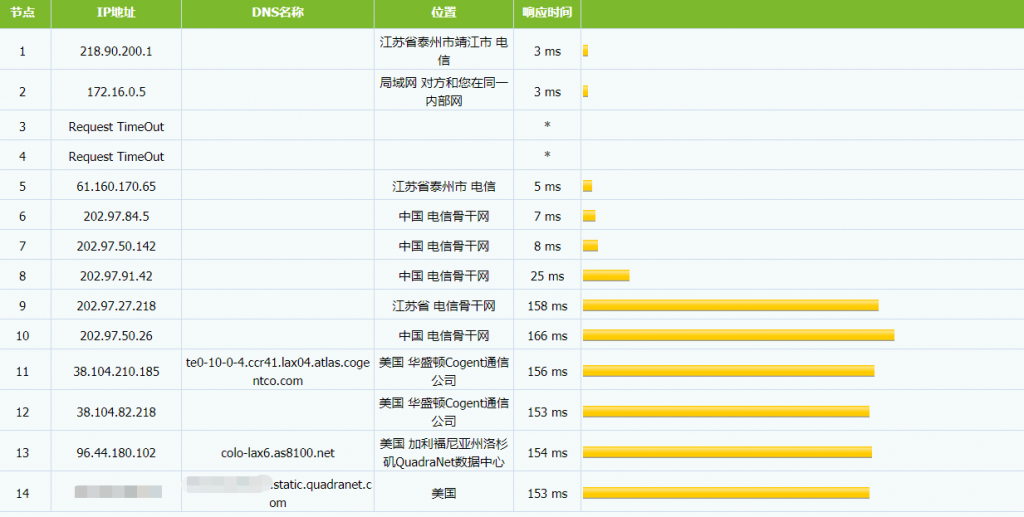Click the DNS名称 column header

coord(278,12)
